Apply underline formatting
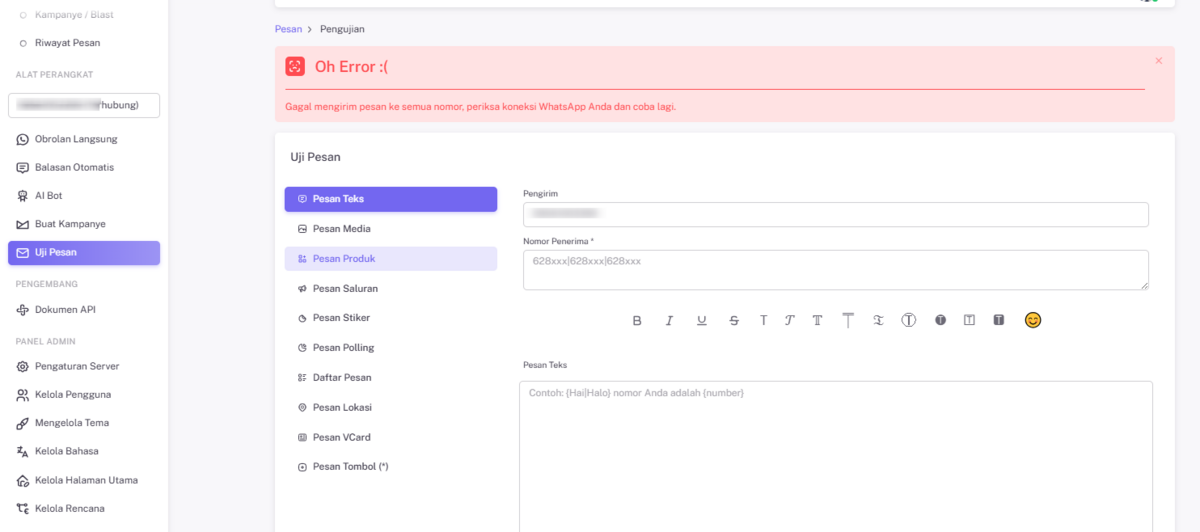 pos(701,320)
